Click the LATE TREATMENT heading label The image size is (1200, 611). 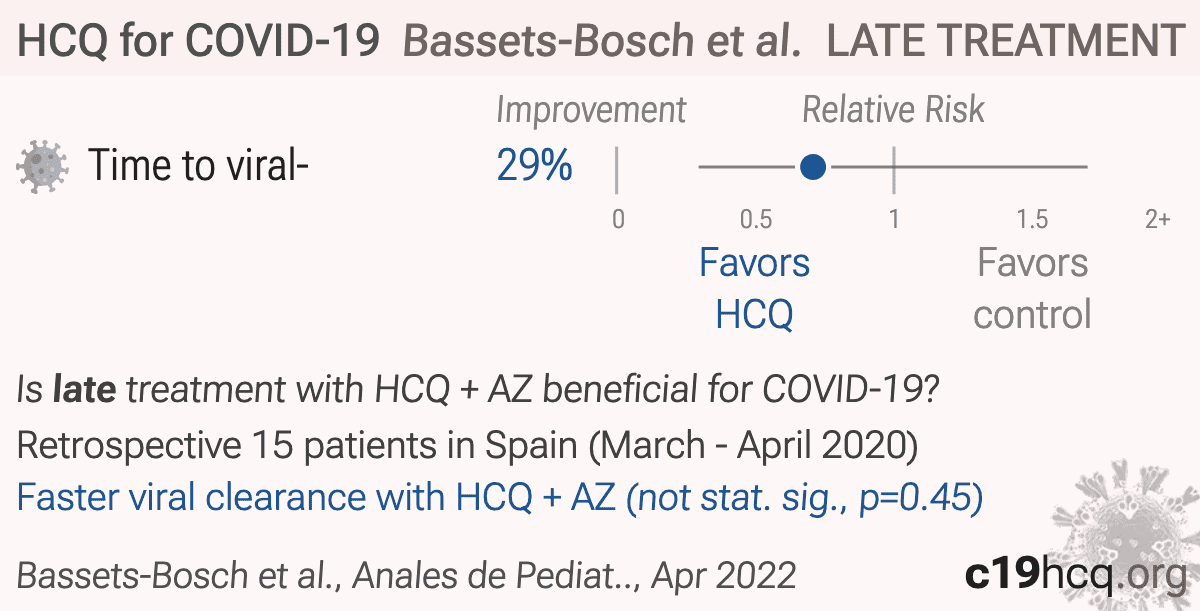click(1004, 40)
